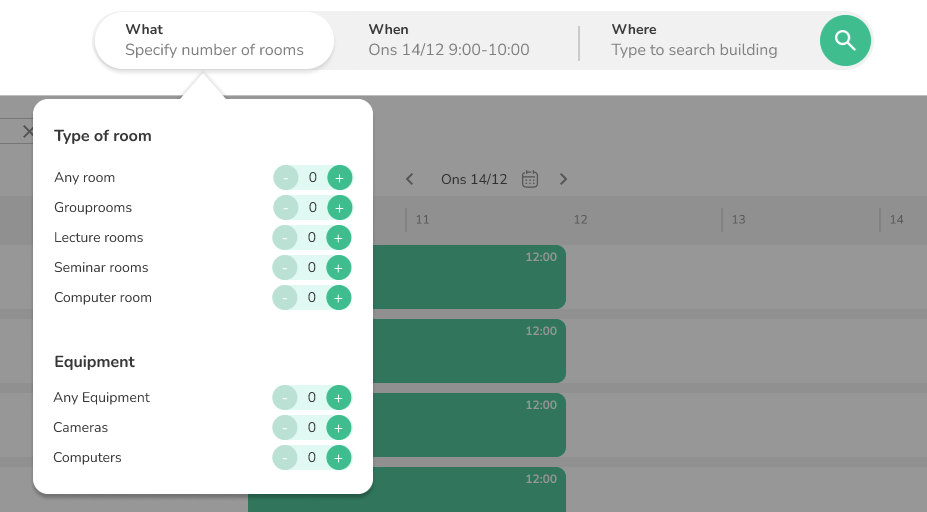The image size is (927, 512).
Task: Decrease Any room count with minus
Action: (286, 178)
